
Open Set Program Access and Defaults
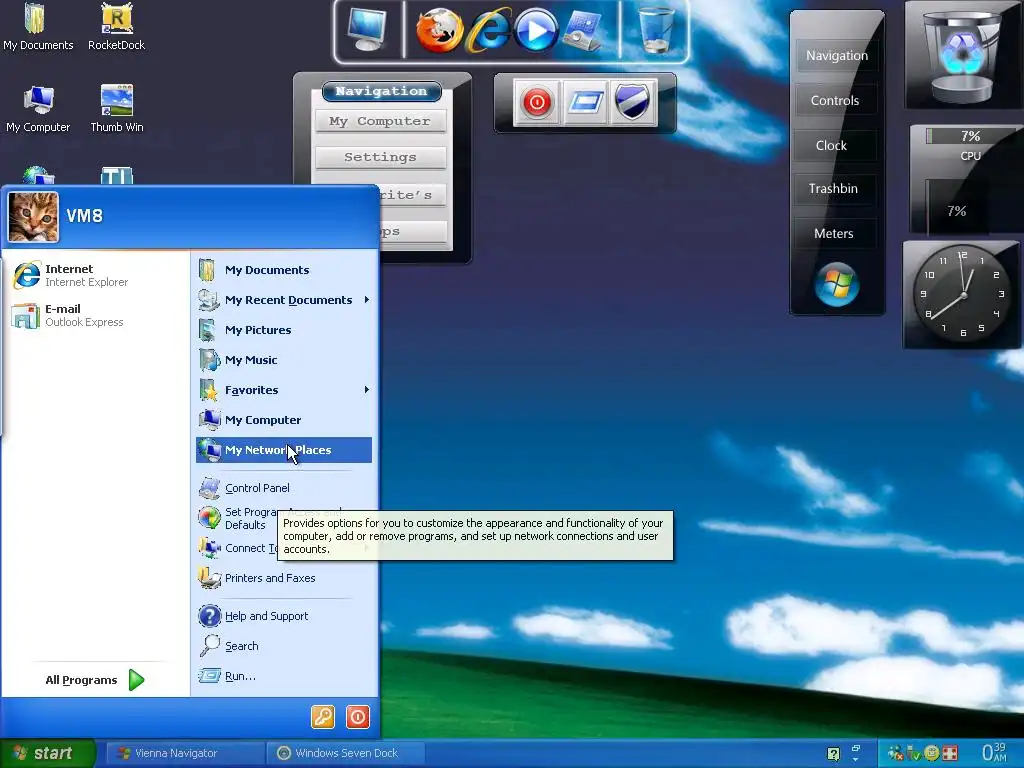(x=238, y=518)
